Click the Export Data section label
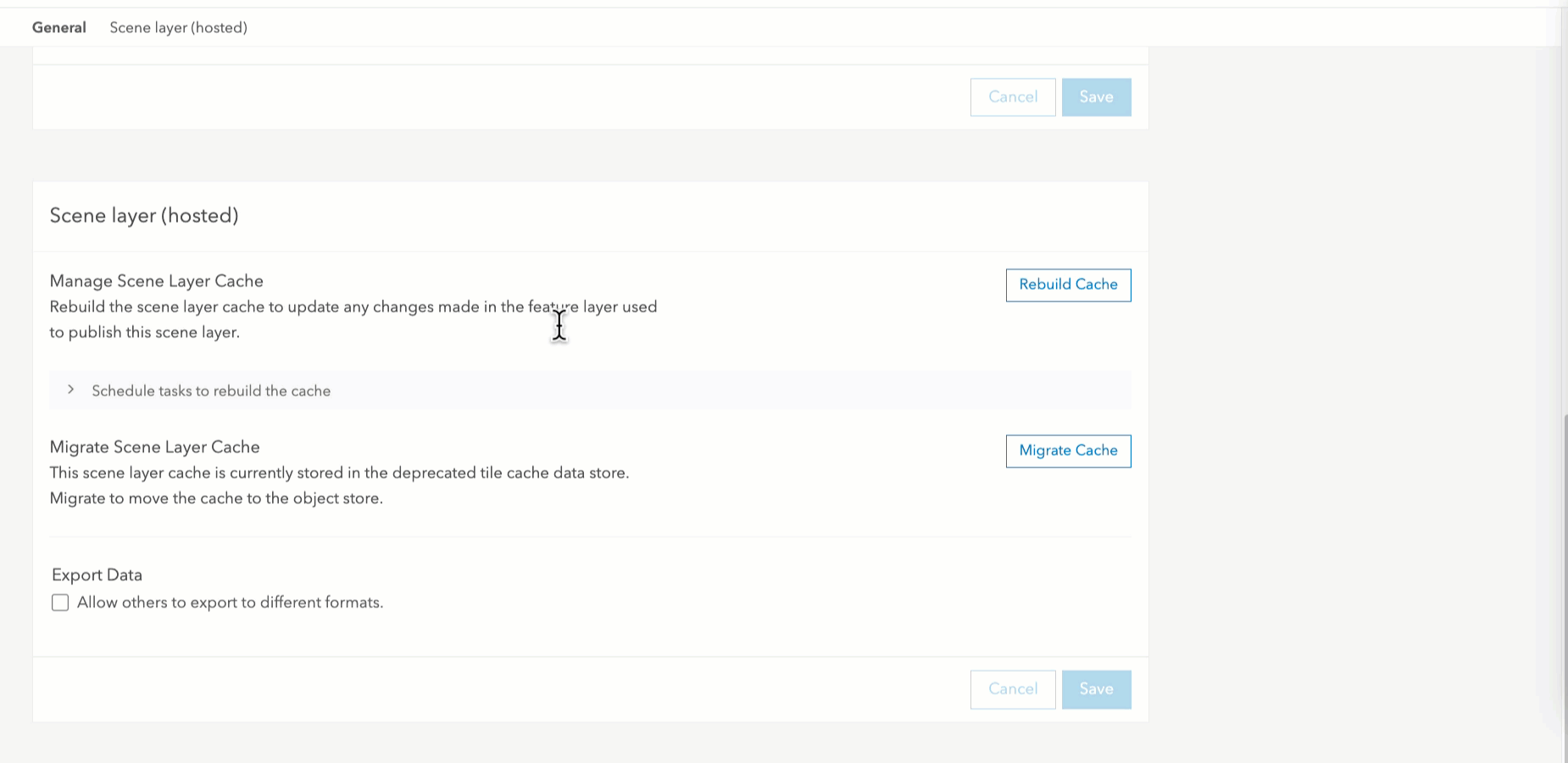 point(96,575)
